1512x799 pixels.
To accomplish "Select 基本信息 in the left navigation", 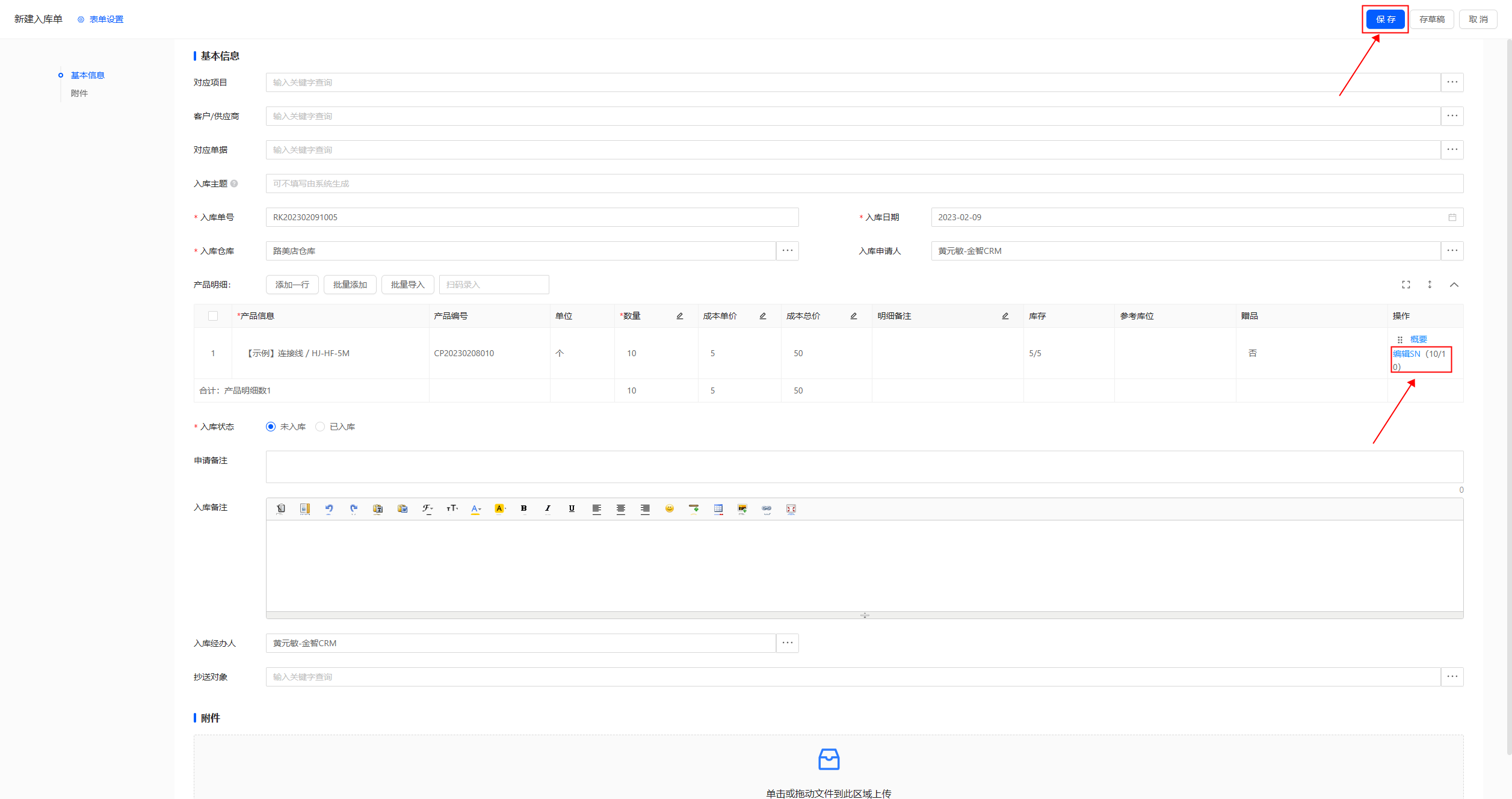I will (88, 75).
